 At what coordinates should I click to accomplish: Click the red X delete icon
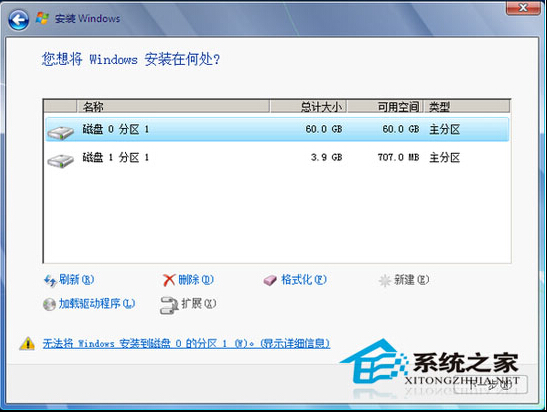(169, 280)
